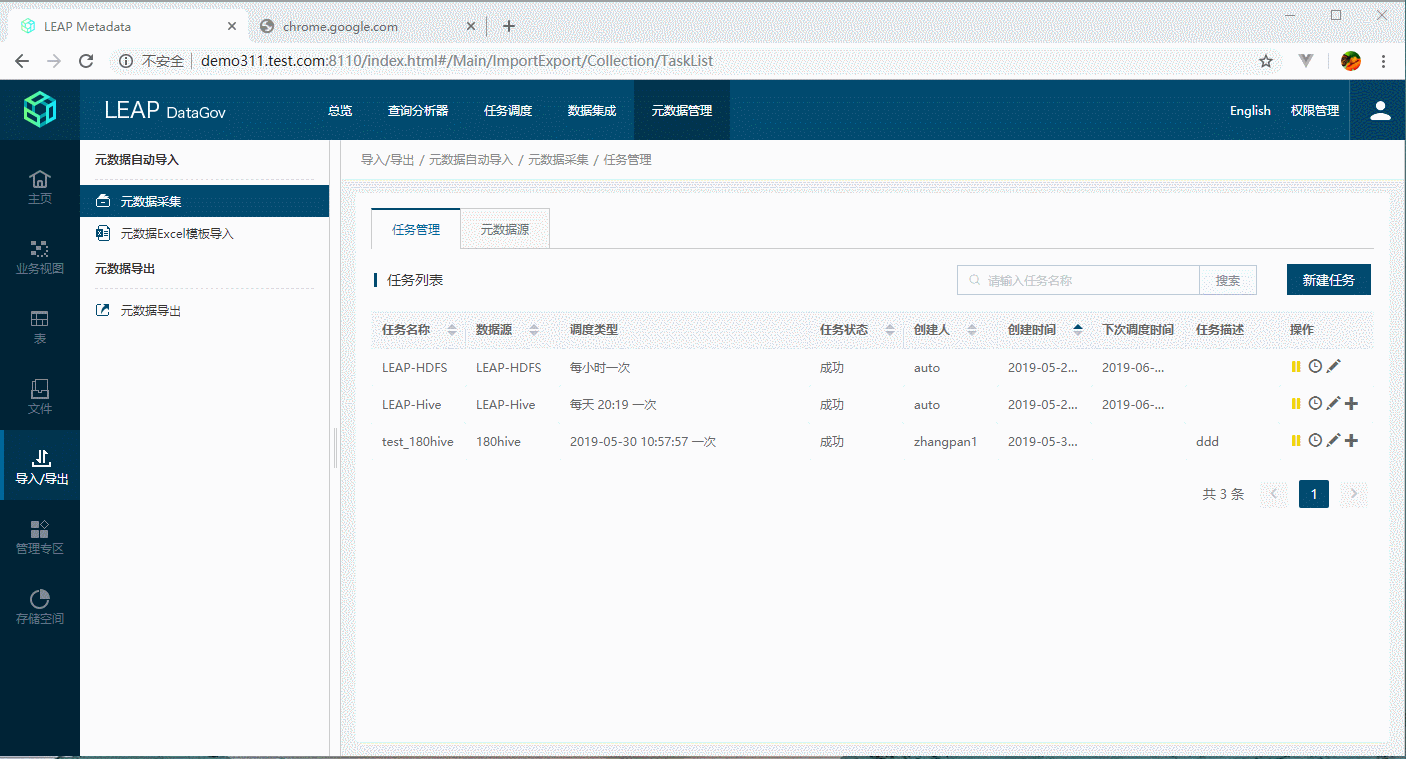The image size is (1406, 759).
Task: Open schedule clock for LEAP-HDFS task
Action: [x=1315, y=367]
